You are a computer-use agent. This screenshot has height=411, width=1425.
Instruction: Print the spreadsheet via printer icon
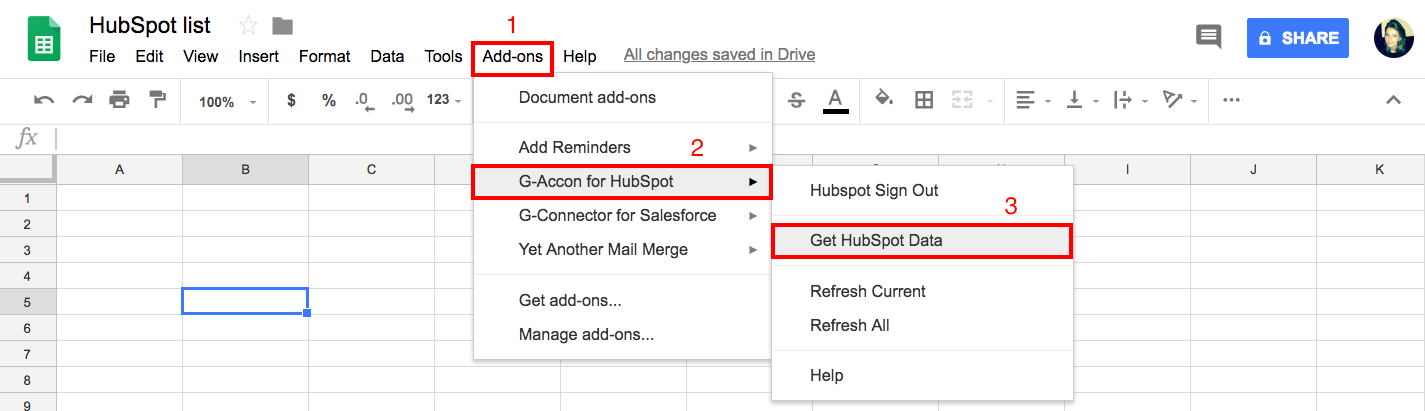click(x=120, y=100)
